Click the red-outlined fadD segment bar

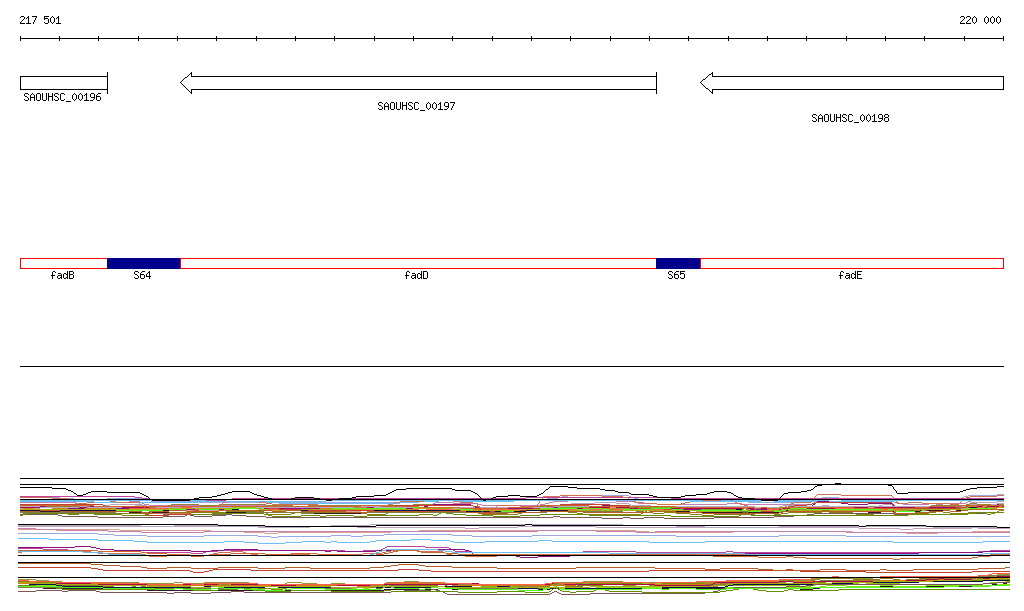point(418,263)
